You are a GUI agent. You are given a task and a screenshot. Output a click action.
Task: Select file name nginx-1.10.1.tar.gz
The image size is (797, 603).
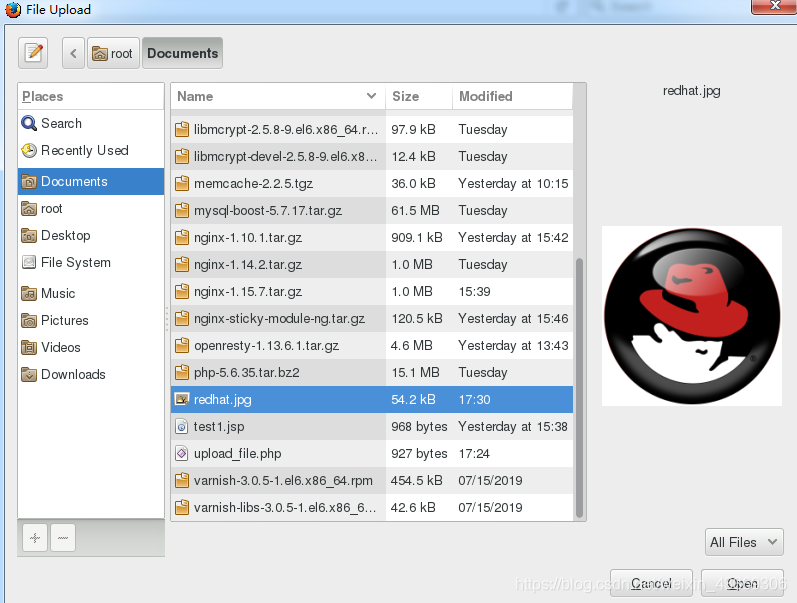tap(248, 237)
